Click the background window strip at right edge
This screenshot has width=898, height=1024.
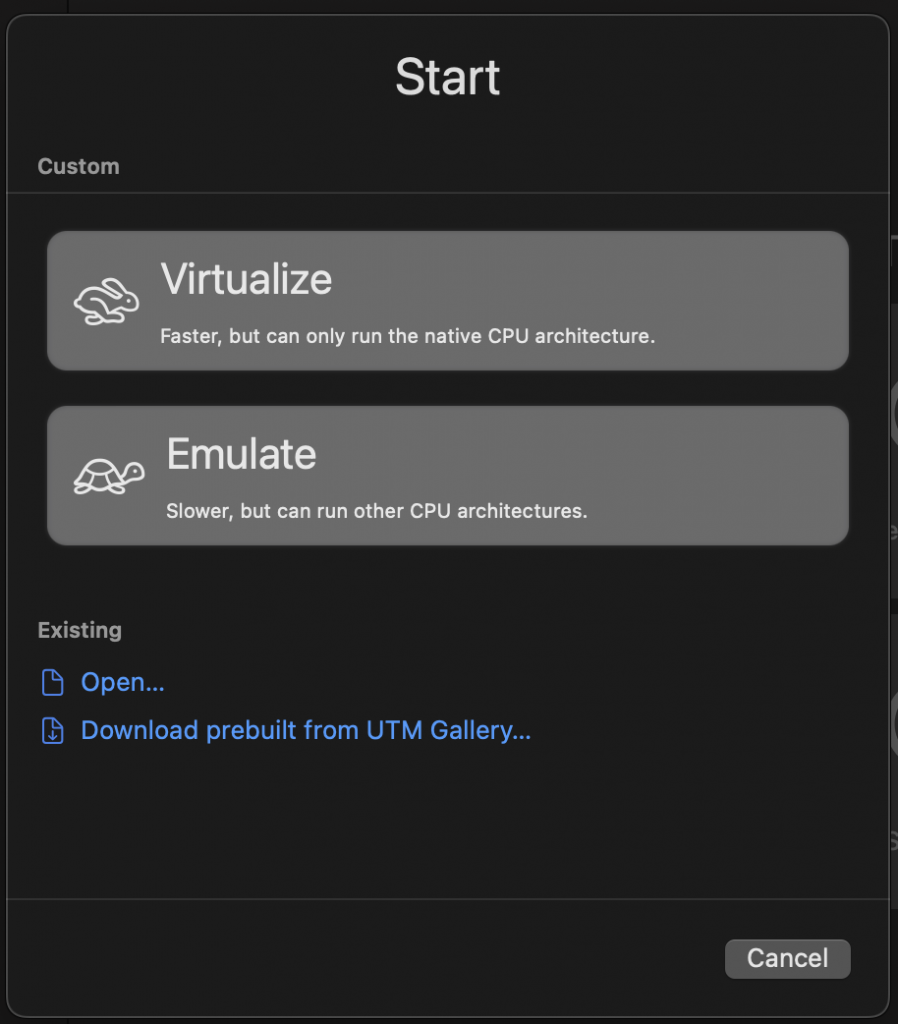coord(893,500)
